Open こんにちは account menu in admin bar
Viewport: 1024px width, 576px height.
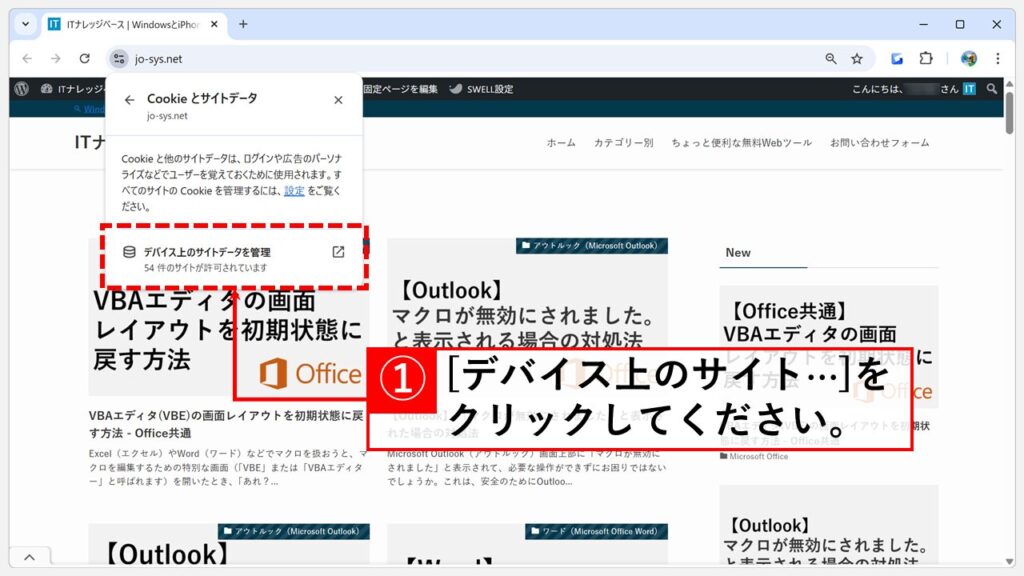click(x=913, y=89)
